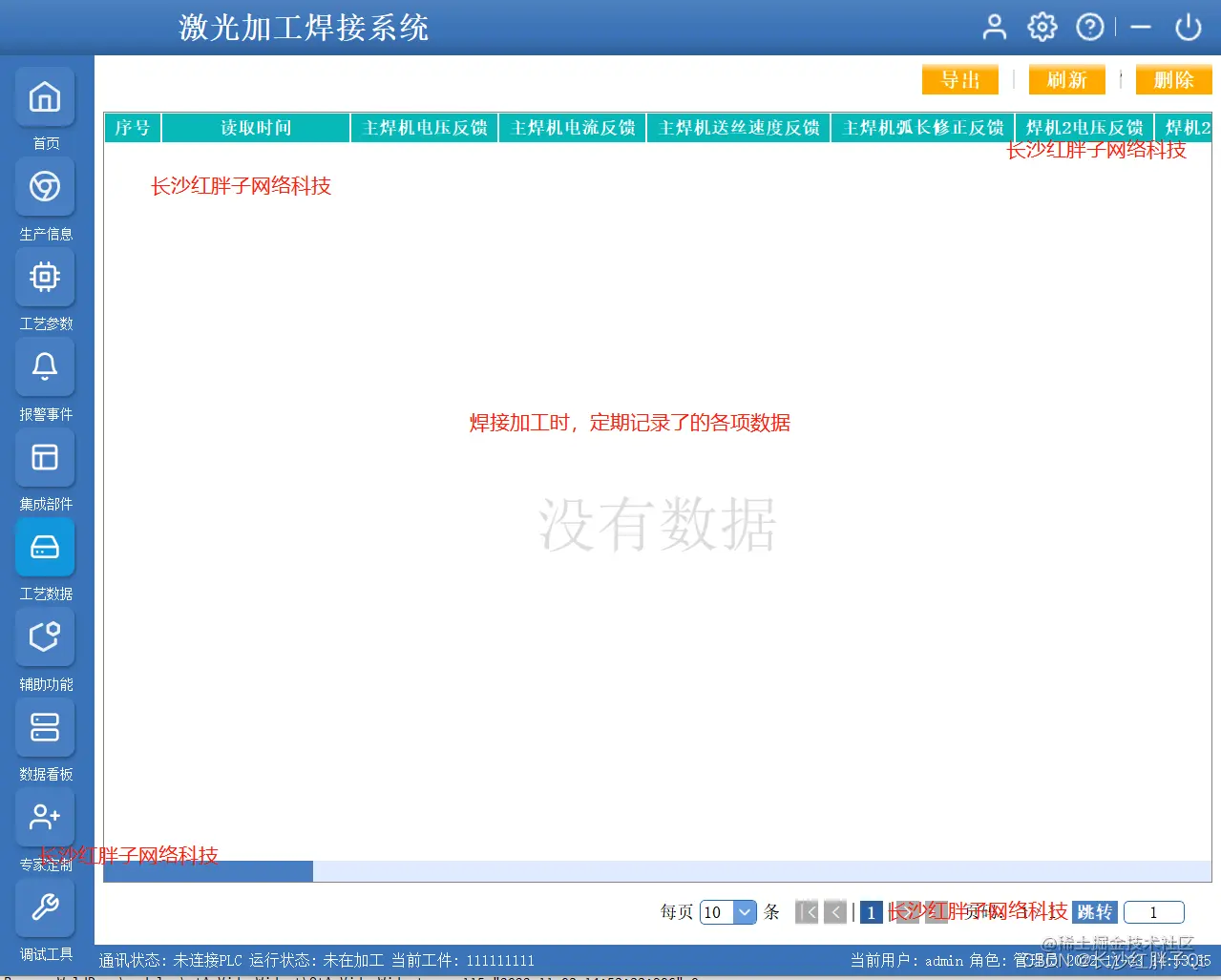The image size is (1221, 980).
Task: Select the 专家定制 customization icon
Action: tap(44, 817)
